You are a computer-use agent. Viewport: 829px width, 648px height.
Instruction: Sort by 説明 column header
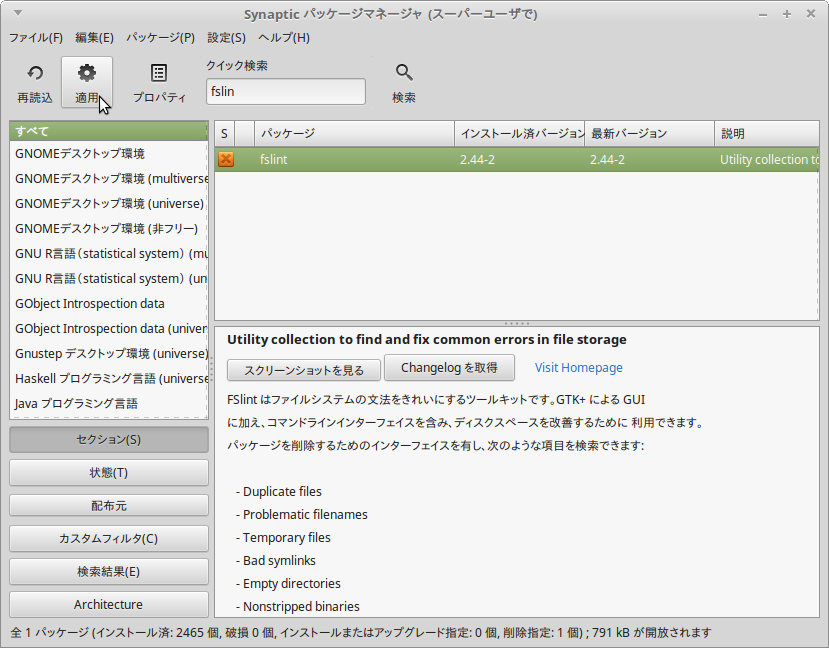[767, 133]
